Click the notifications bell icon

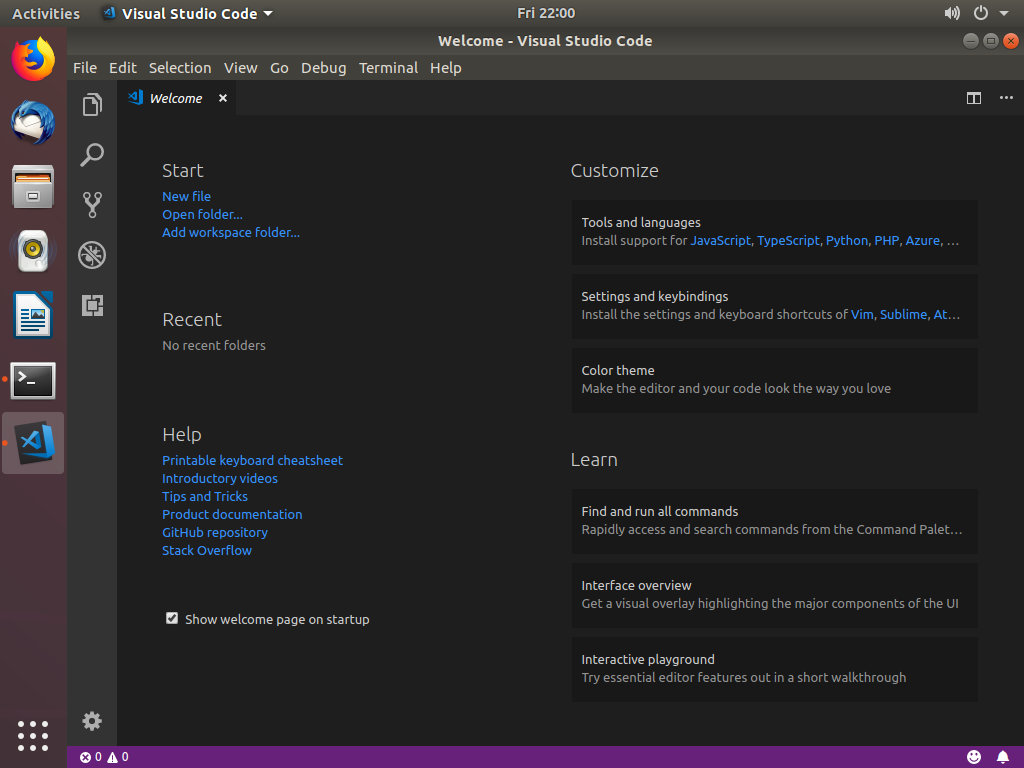tap(1004, 757)
